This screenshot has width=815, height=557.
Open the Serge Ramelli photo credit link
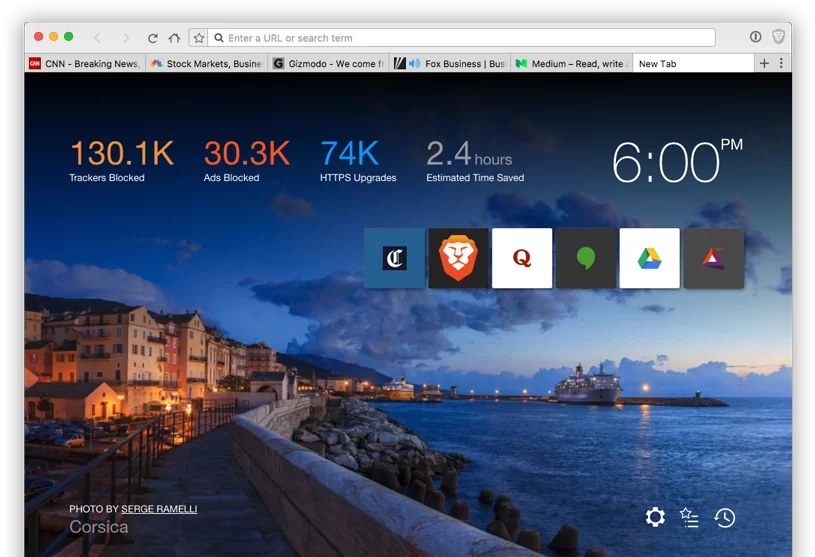[159, 509]
